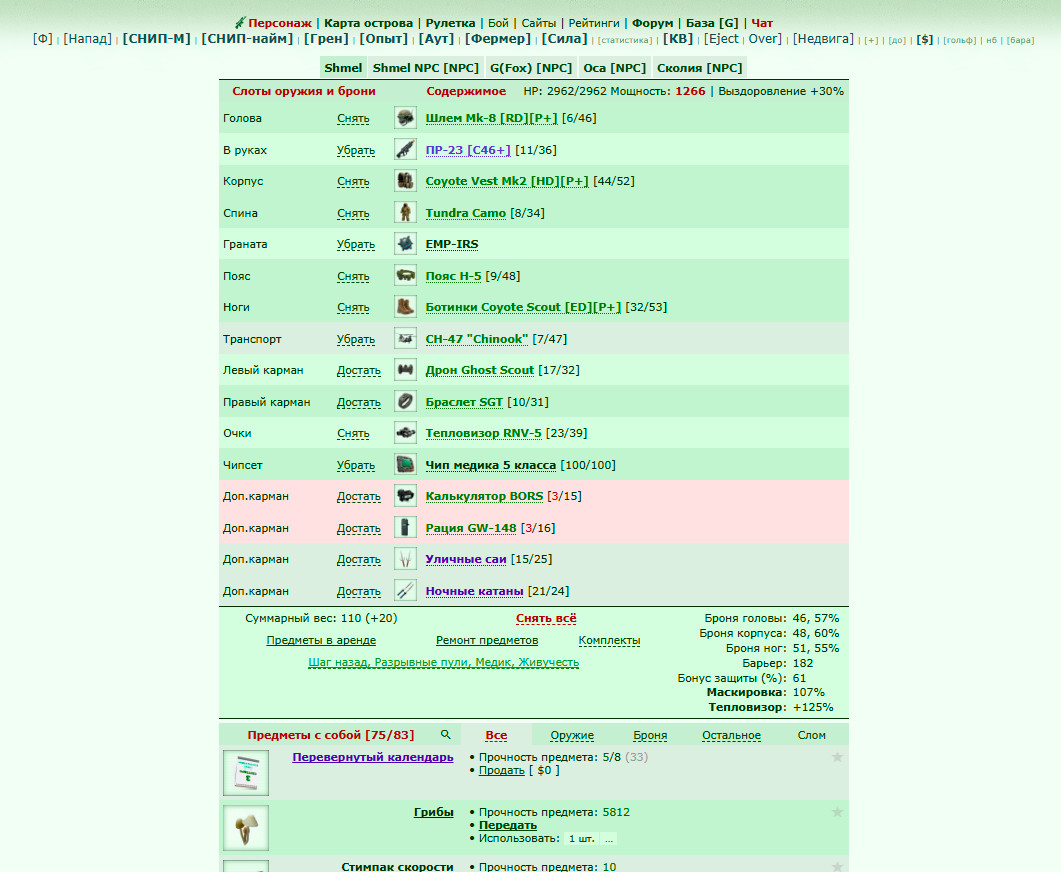Viewport: 1061px width, 872px height.
Task: Open the Комплекты link
Action: coord(609,640)
